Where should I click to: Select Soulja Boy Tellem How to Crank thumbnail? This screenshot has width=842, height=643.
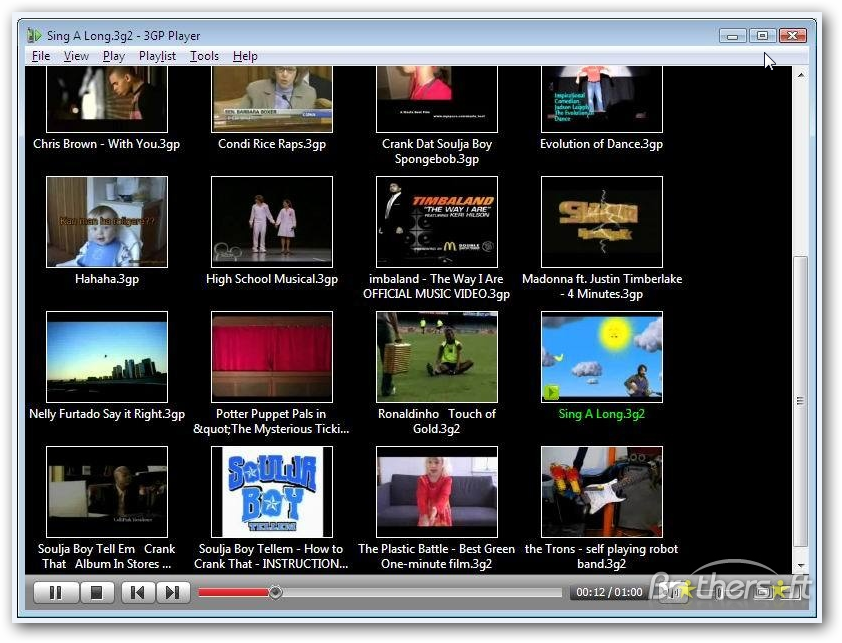272,492
